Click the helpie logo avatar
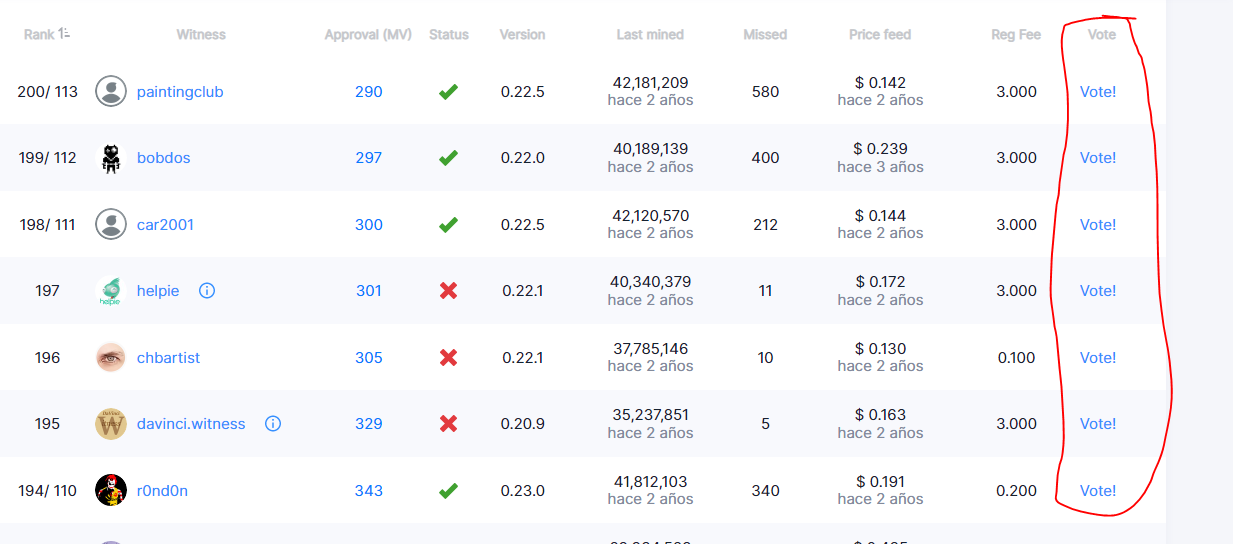Image resolution: width=1233 pixels, height=544 pixels. click(x=111, y=291)
